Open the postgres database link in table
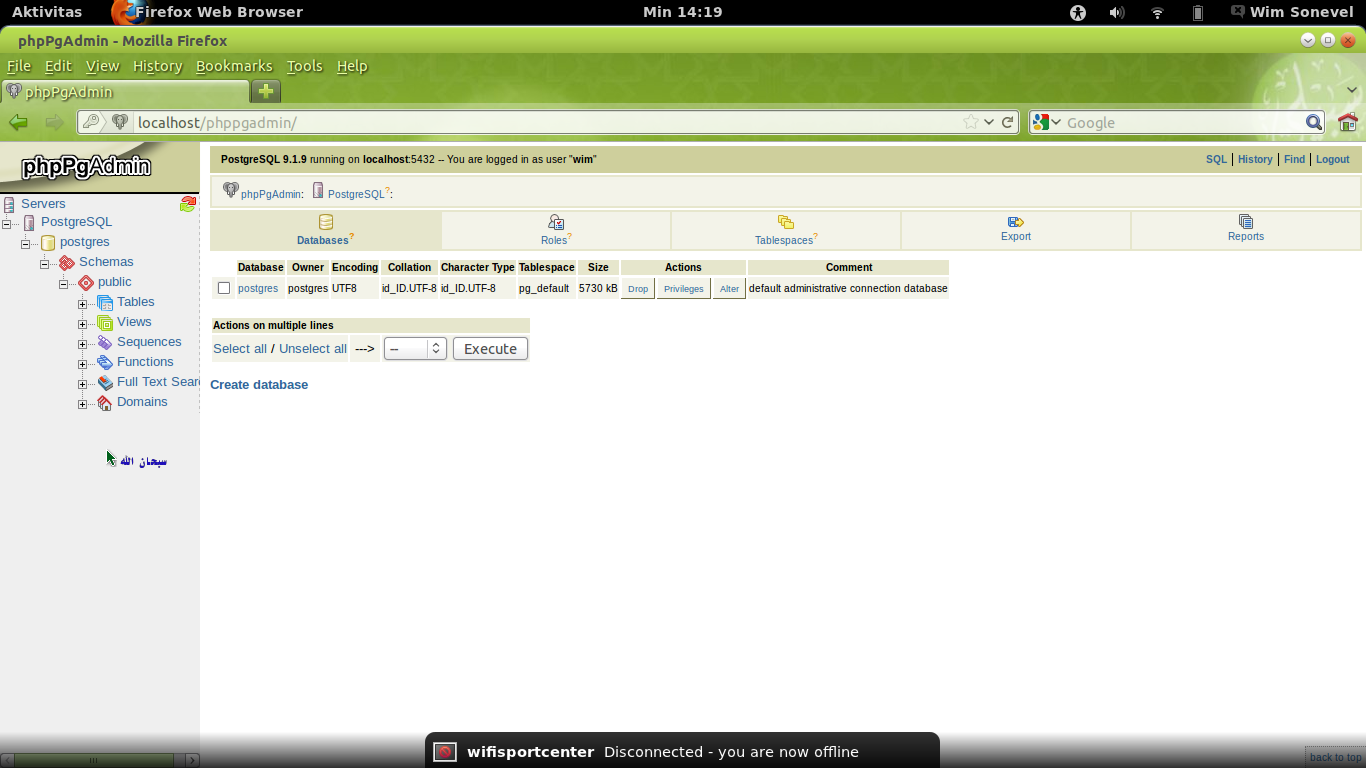 258,288
